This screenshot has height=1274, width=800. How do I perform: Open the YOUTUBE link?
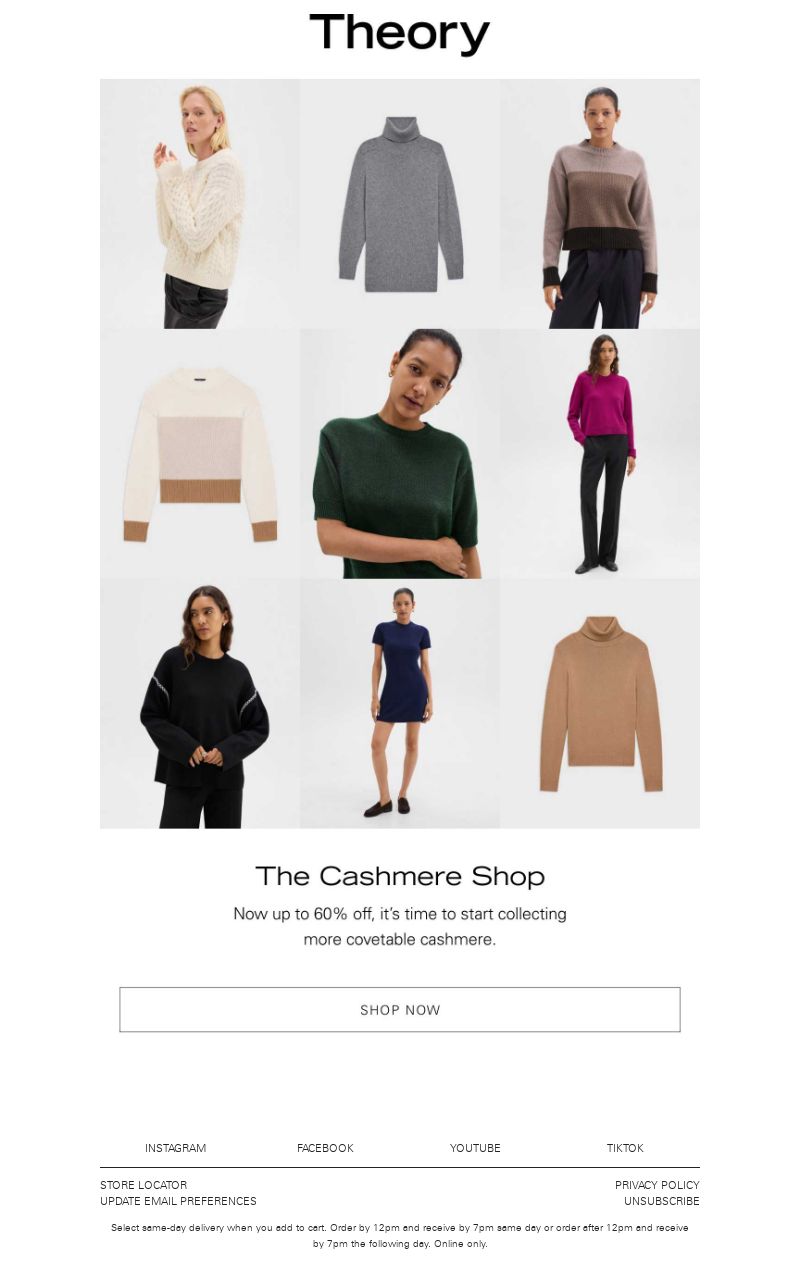tap(475, 1148)
